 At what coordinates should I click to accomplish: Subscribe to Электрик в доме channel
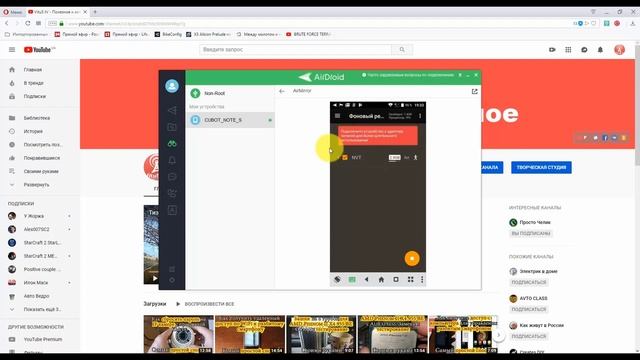click(x=529, y=282)
